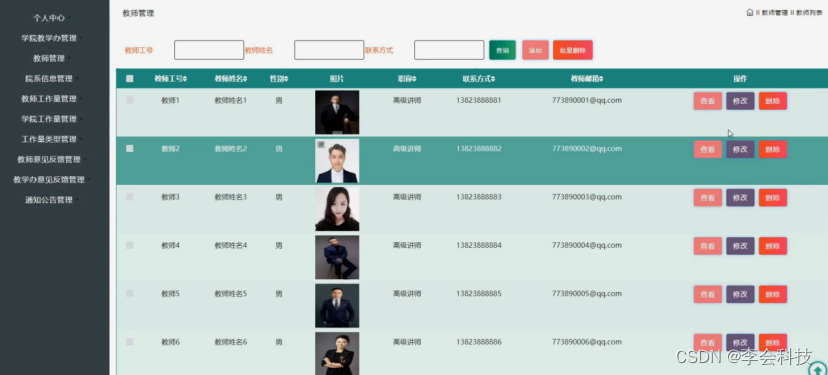Screen dimensions: 828x375
Task: View details of 教师5 with 查看
Action: (x=708, y=294)
